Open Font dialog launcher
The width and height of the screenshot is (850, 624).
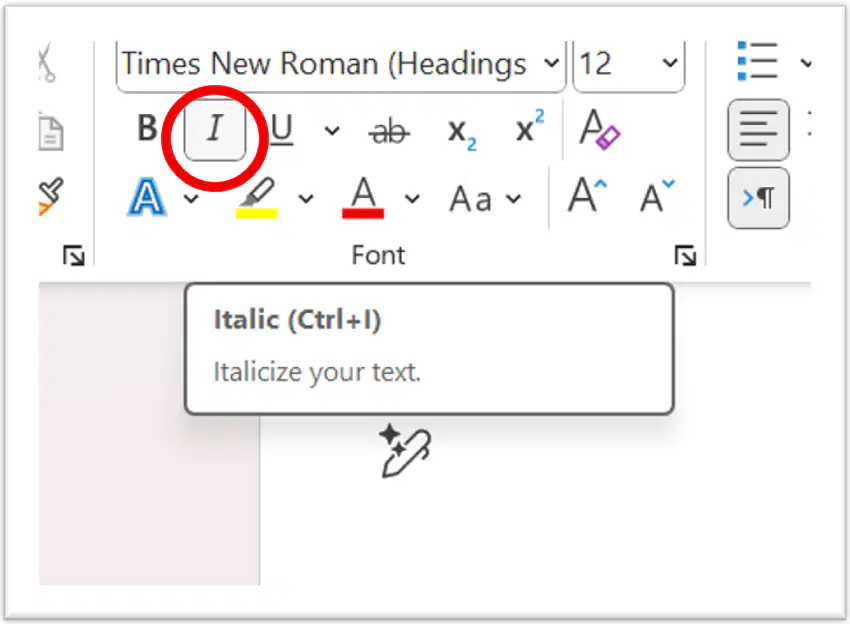(685, 255)
